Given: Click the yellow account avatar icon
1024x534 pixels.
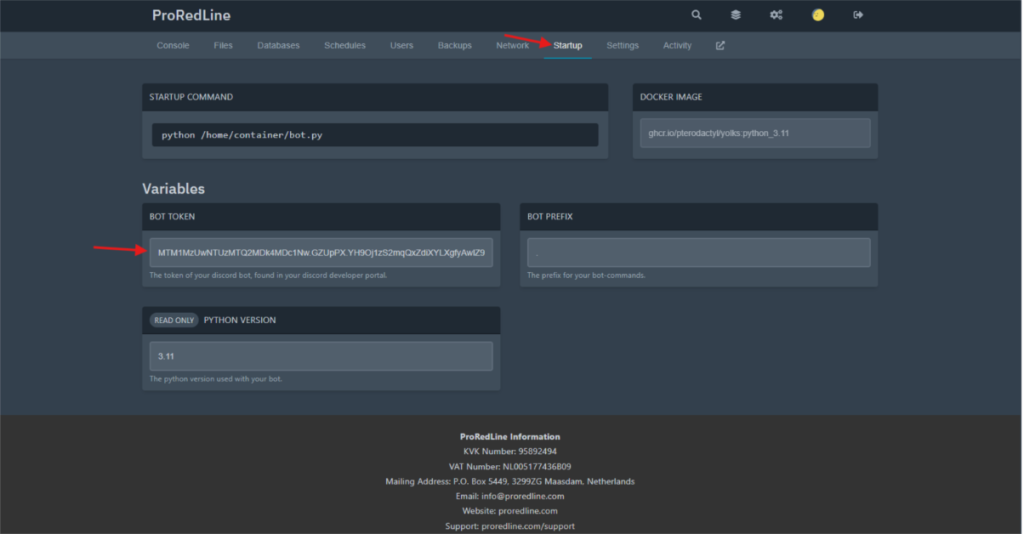Looking at the screenshot, I should coord(818,14).
